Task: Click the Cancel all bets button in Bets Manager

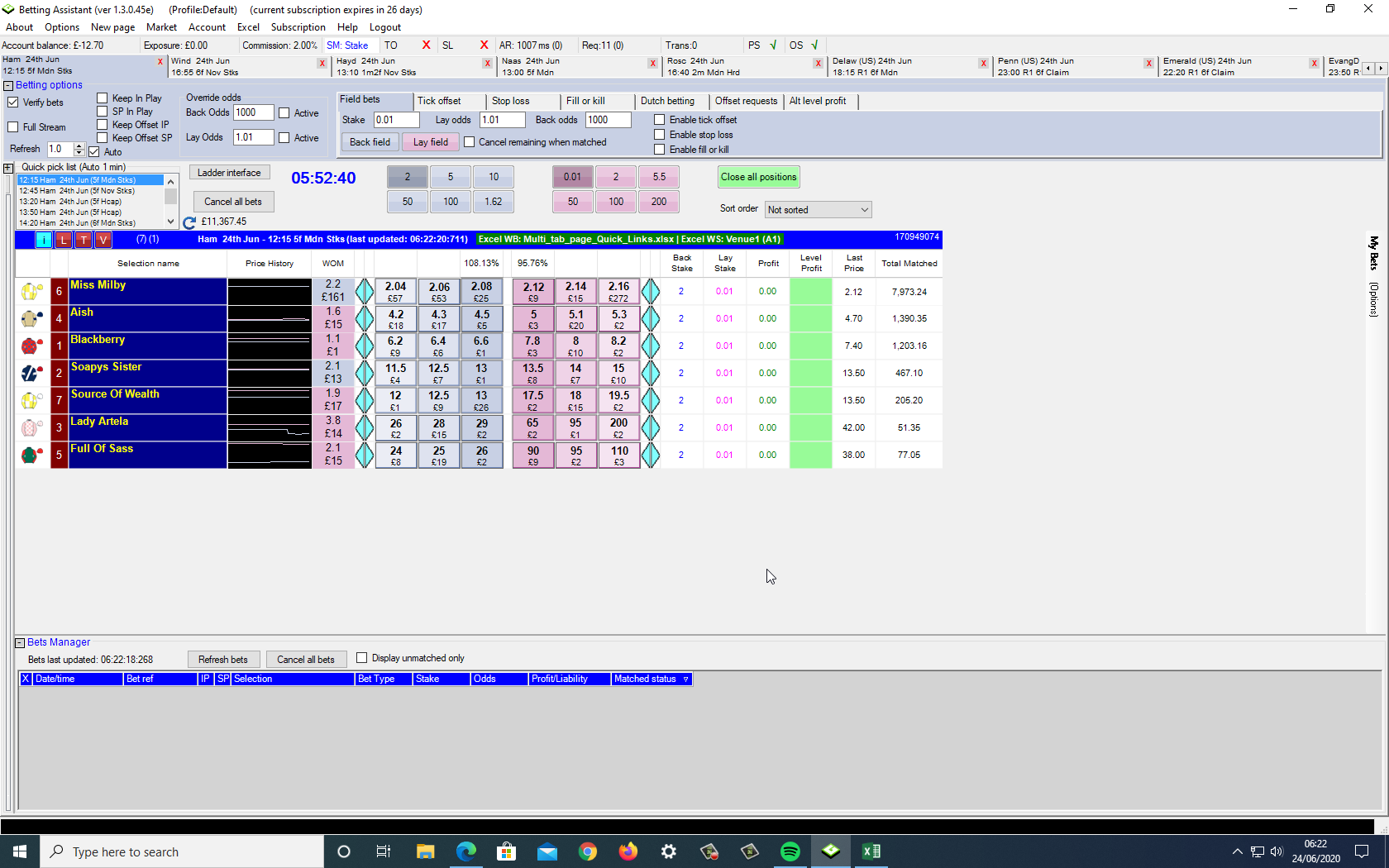Action: click(x=306, y=660)
